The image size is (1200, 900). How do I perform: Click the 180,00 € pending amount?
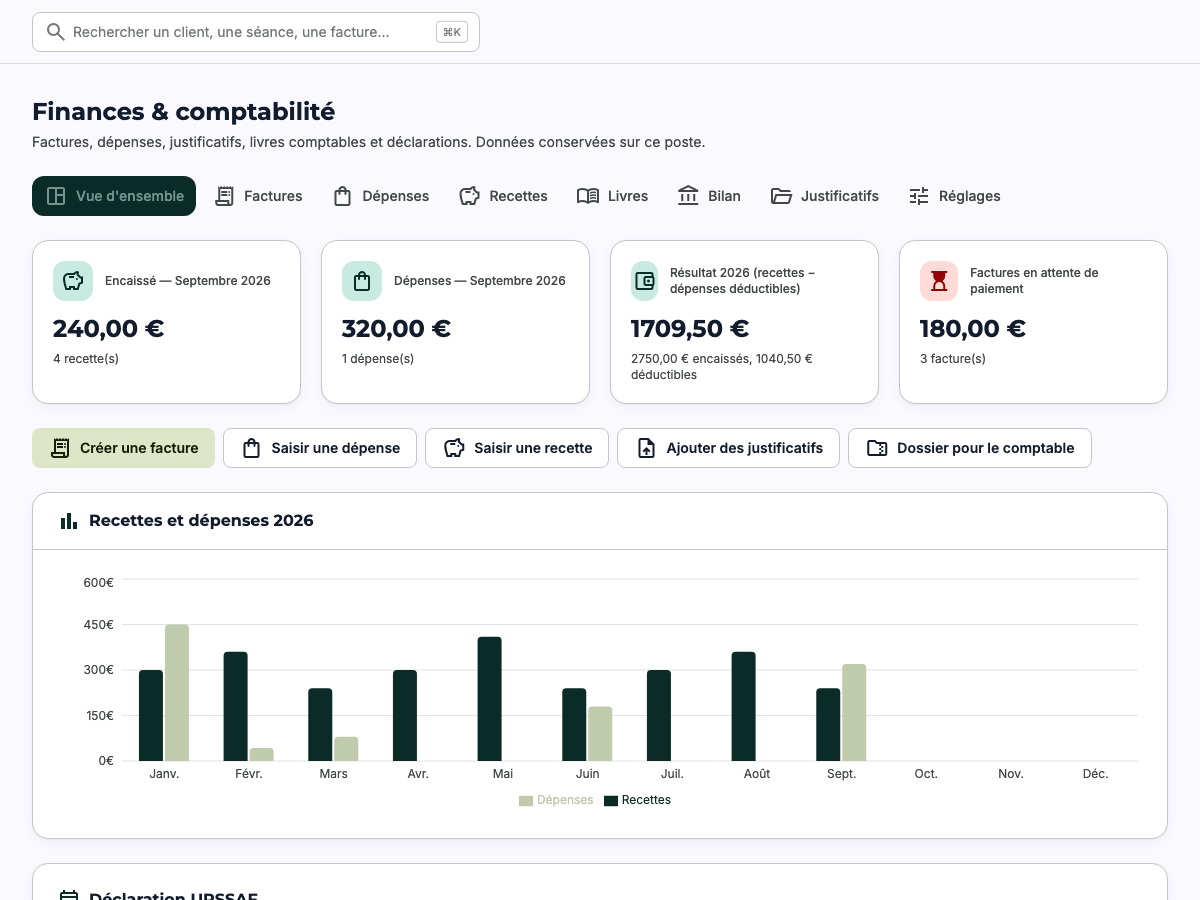[973, 328]
